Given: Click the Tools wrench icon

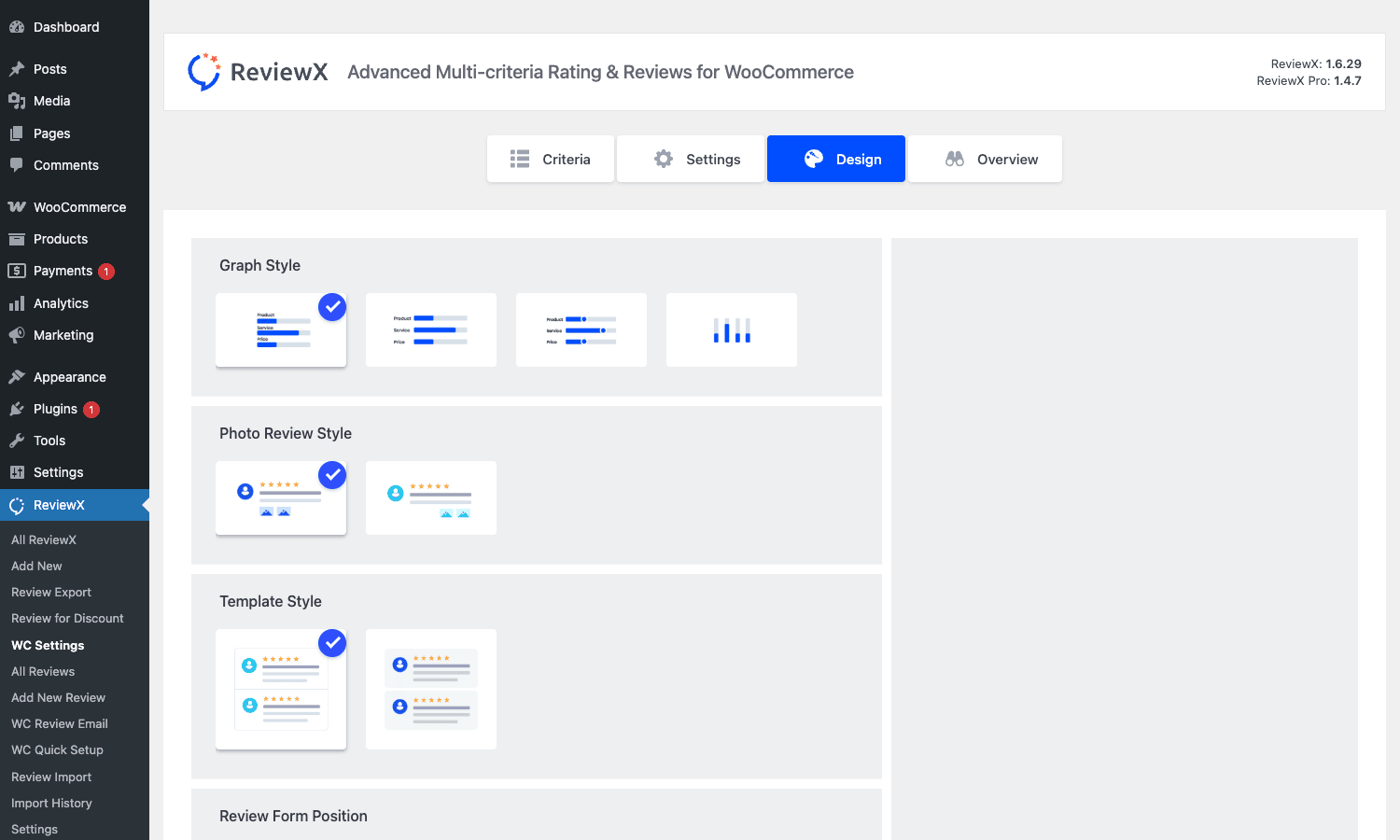Looking at the screenshot, I should (17, 441).
